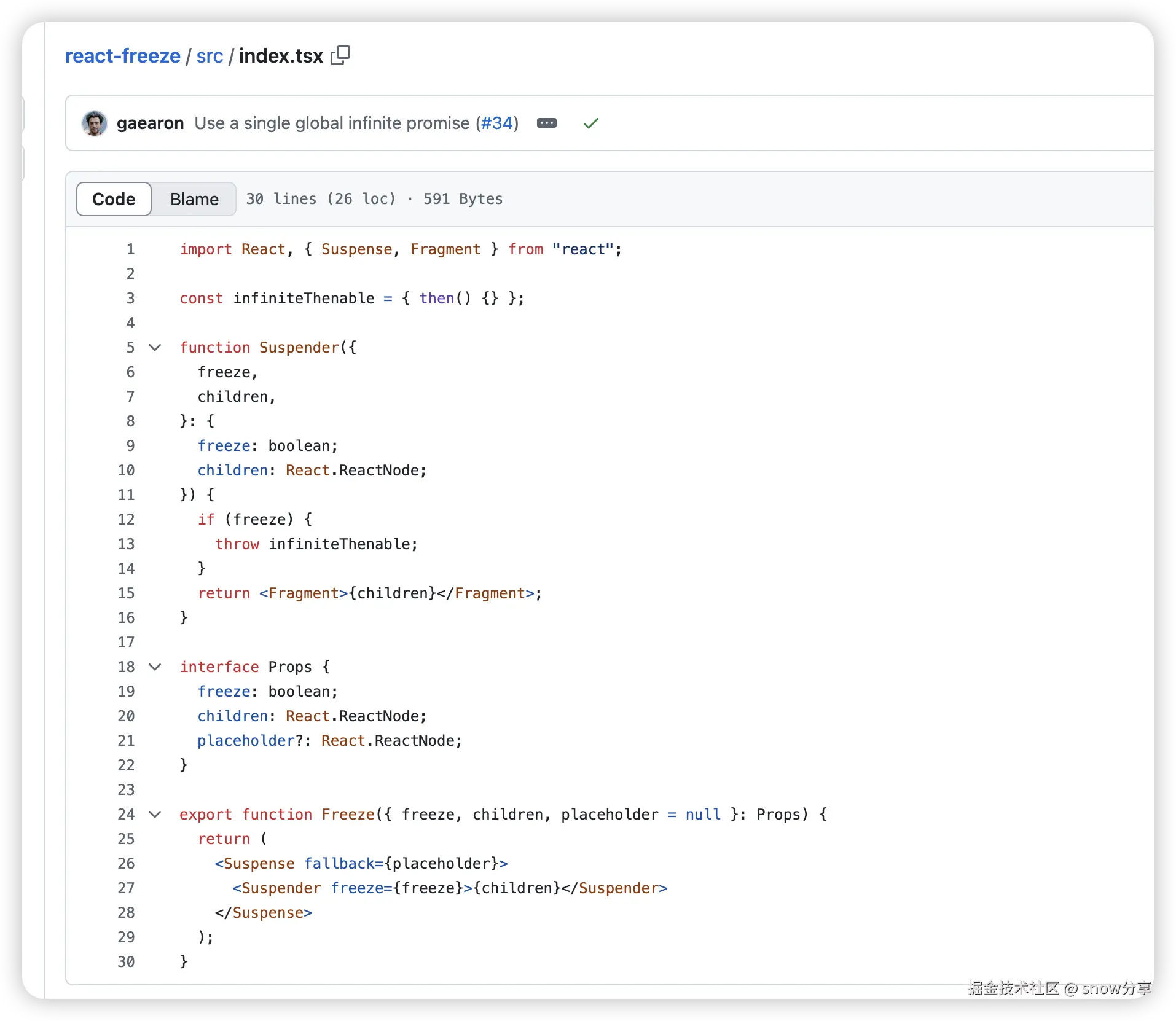This screenshot has height=1021, width=1176.
Task: Click gaearon's avatar image
Action: pyautogui.click(x=95, y=123)
